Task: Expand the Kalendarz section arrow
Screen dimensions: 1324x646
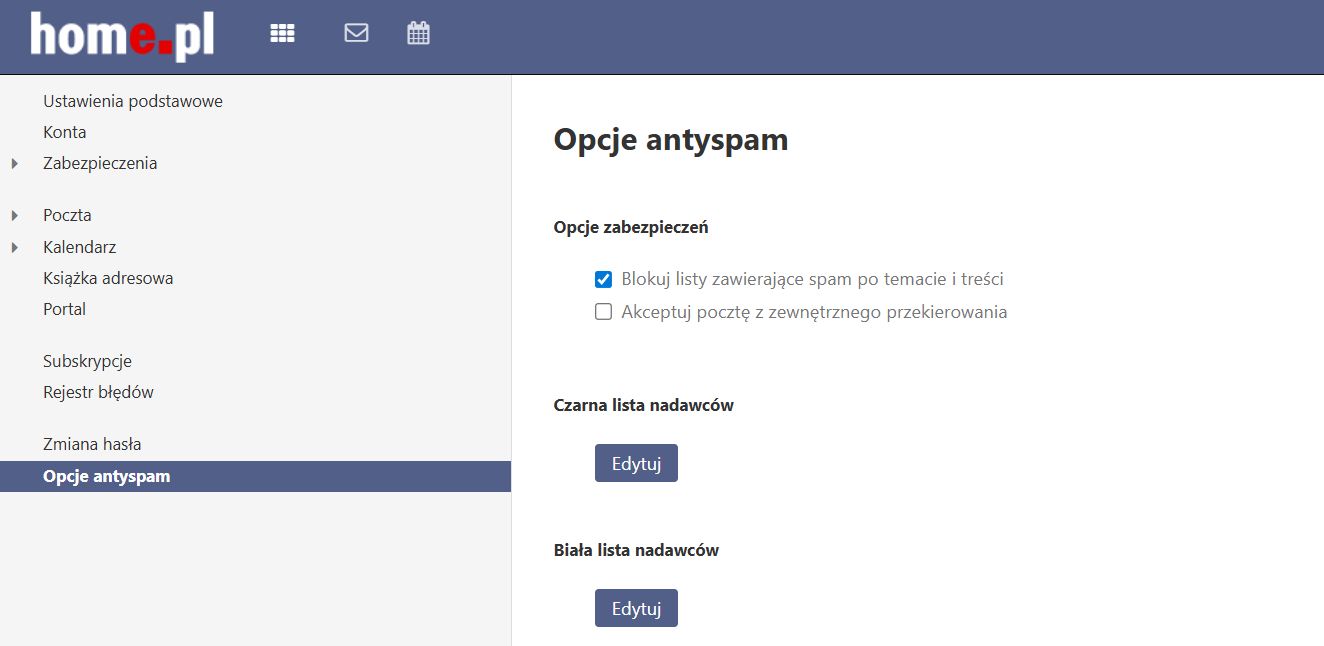Action: pos(15,248)
